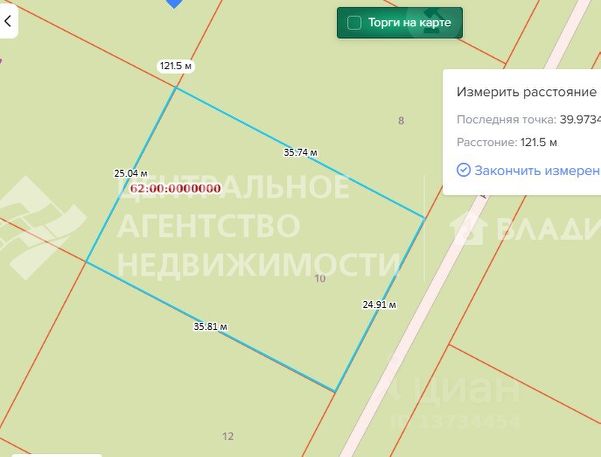Click the 35.74 м segment label

tap(300, 153)
